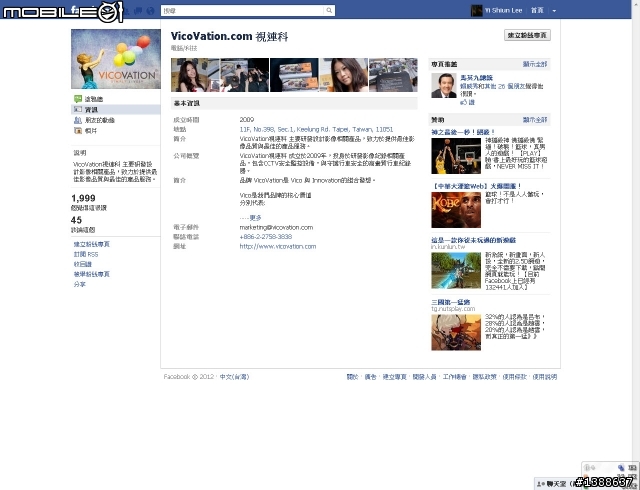The width and height of the screenshot is (640, 490).
Task: Click the basketball dunk ad image
Action: click(456, 156)
